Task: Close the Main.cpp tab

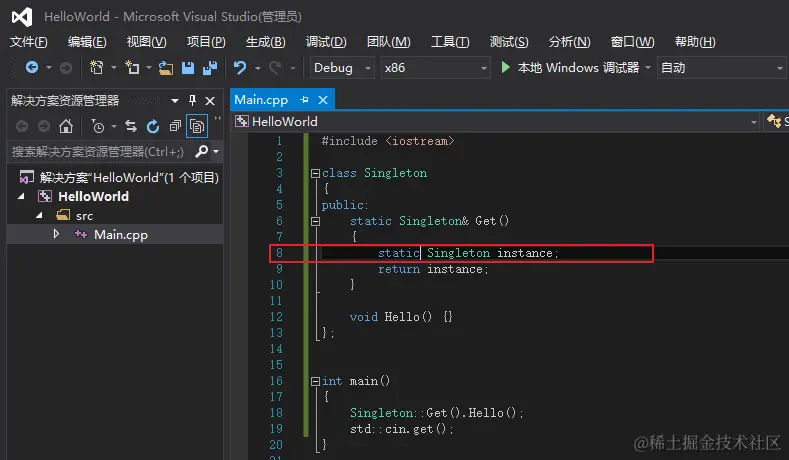Action: click(323, 100)
